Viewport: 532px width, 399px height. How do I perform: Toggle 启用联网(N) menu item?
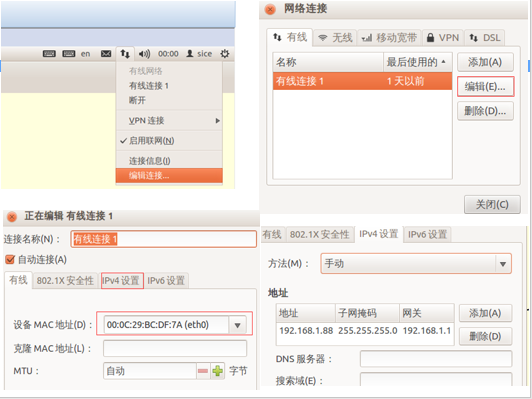169,140
